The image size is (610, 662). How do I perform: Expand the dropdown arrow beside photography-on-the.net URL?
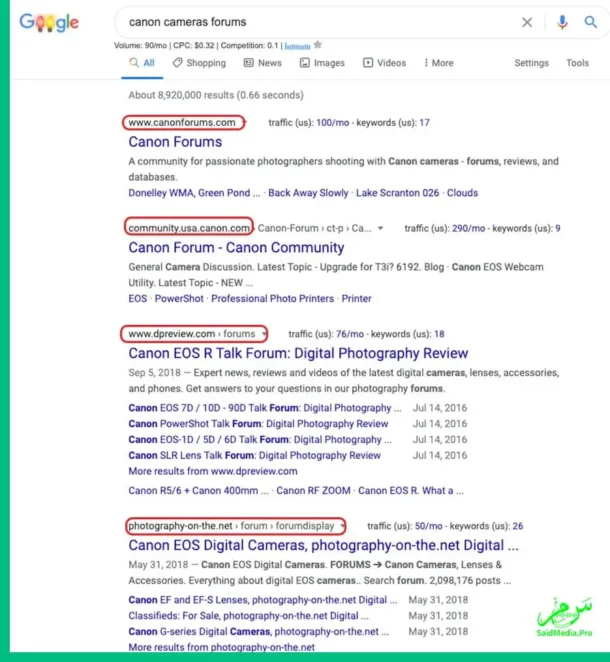pos(343,525)
